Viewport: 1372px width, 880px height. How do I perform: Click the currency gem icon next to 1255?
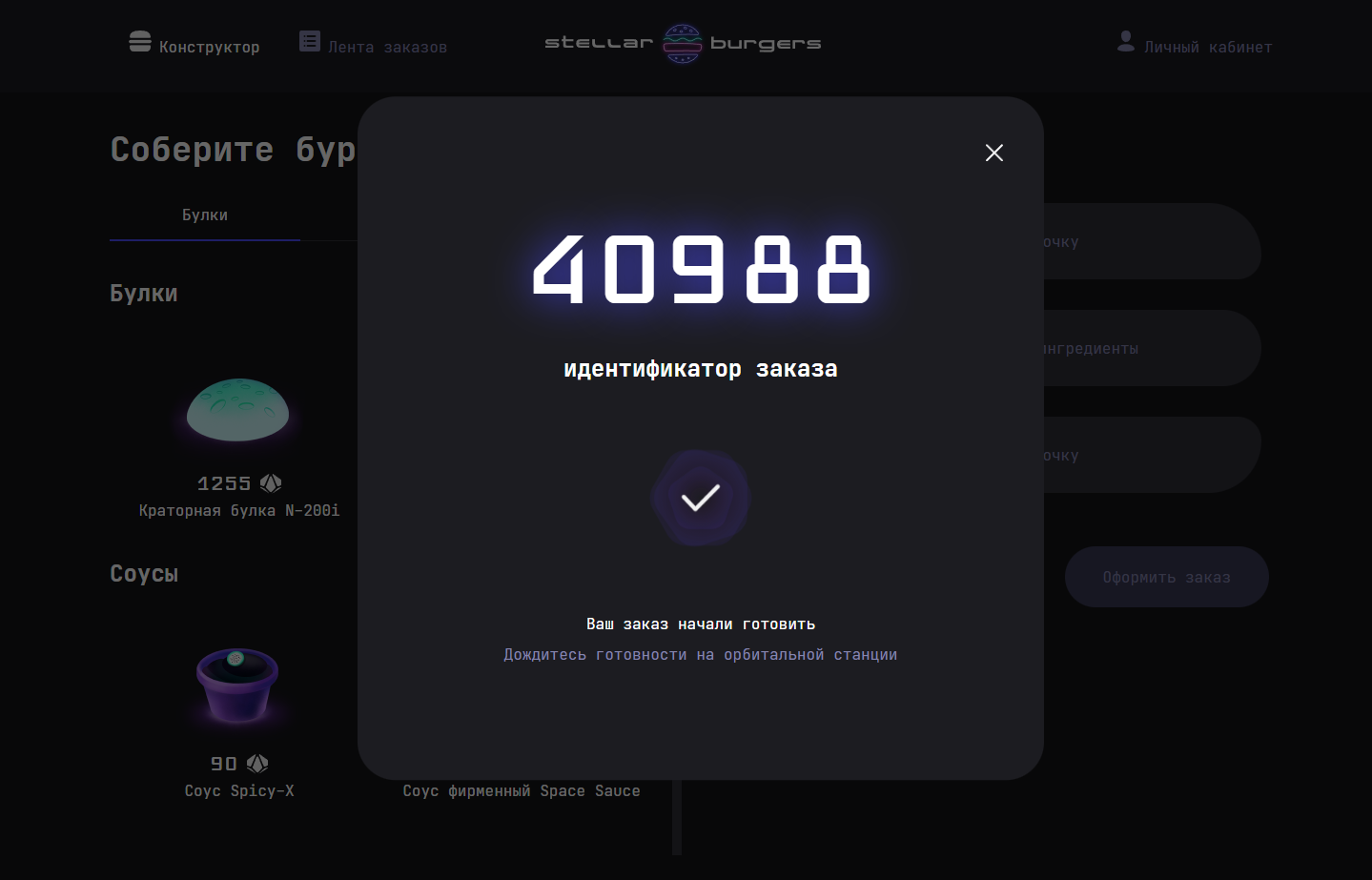[x=270, y=483]
